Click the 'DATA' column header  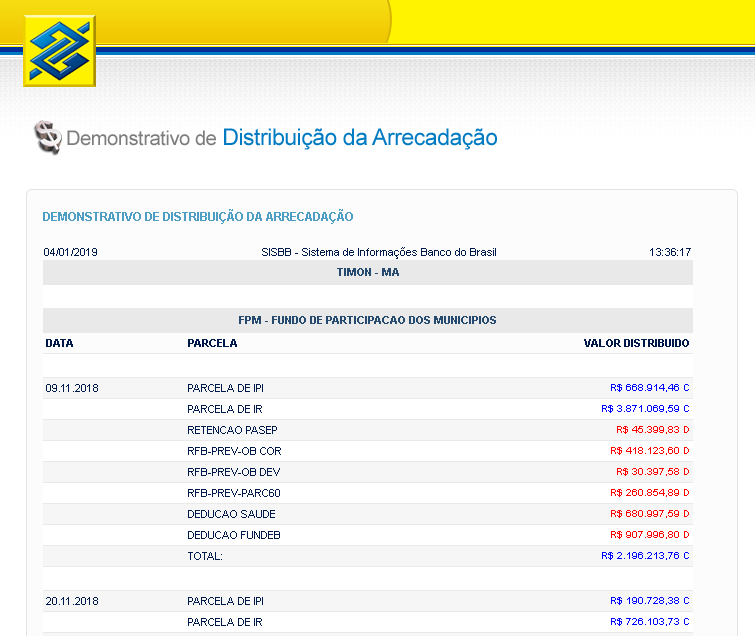[59, 343]
